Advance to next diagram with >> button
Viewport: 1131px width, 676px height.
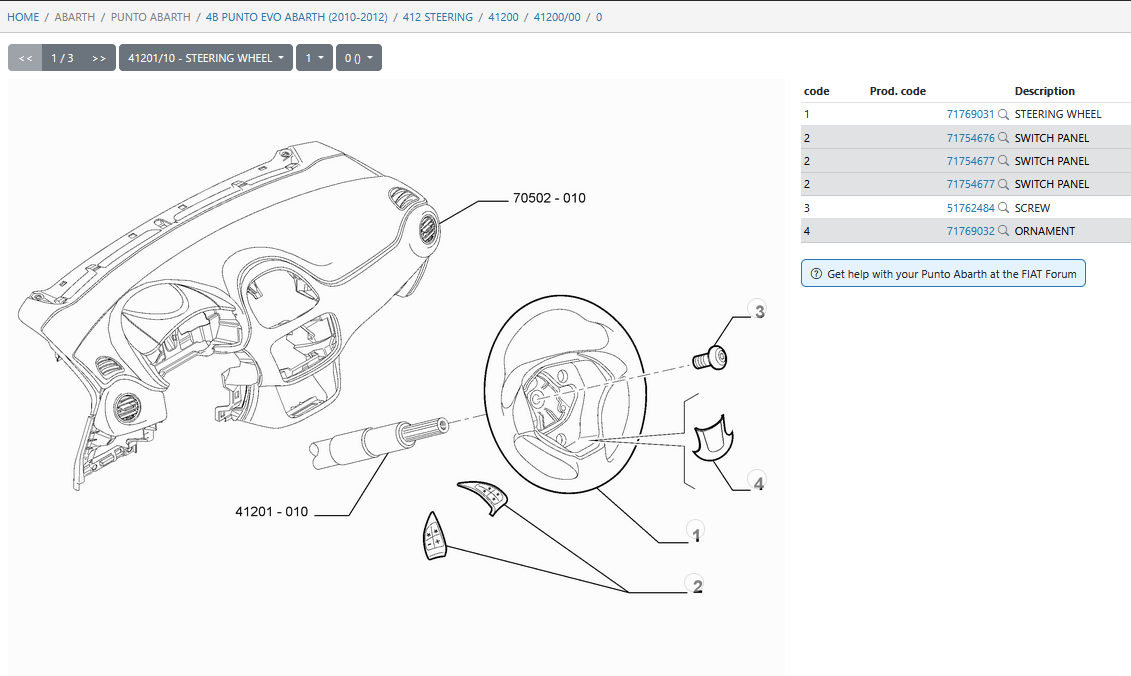[99, 58]
